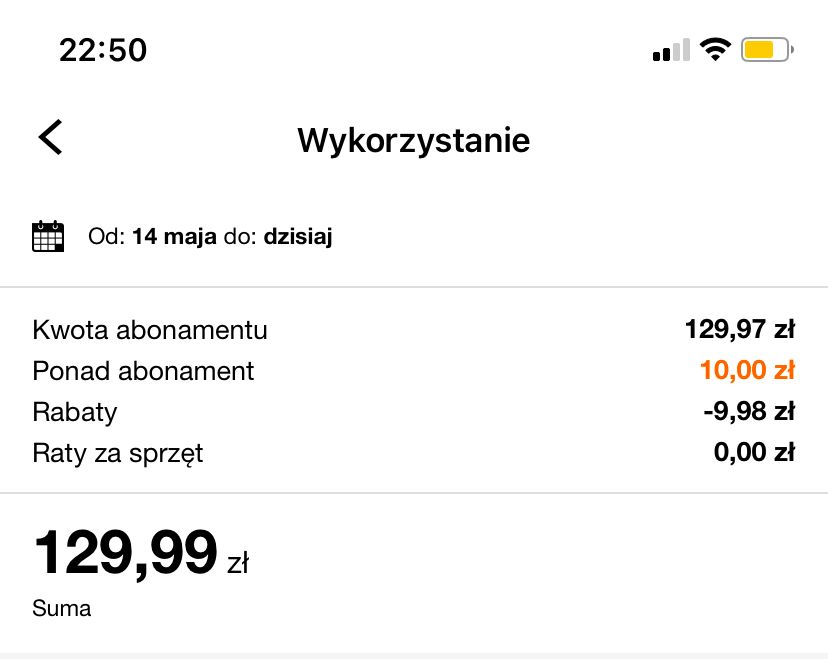The width and height of the screenshot is (828, 659).
Task: Open the Rabaty row
Action: tap(75, 412)
